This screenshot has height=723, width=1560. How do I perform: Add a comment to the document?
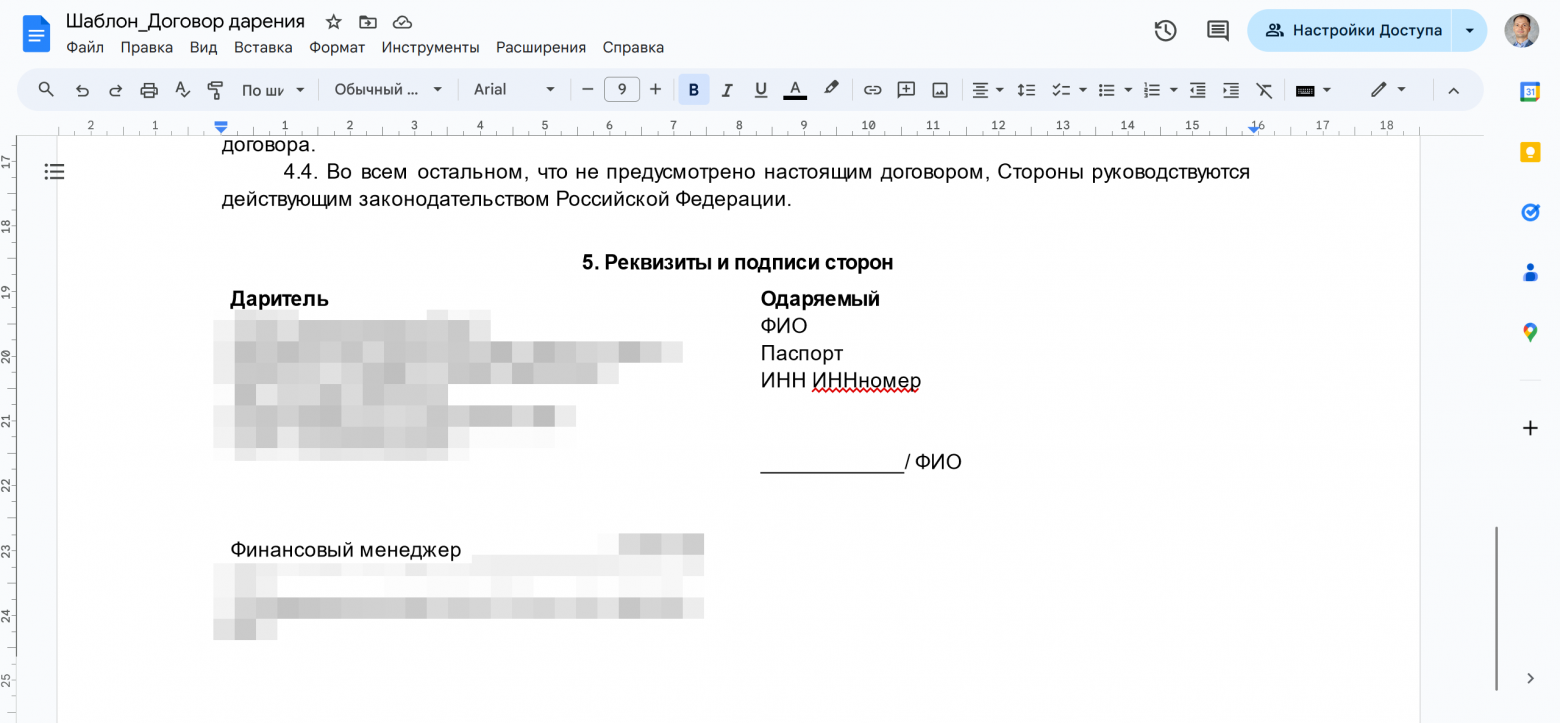[x=906, y=90]
